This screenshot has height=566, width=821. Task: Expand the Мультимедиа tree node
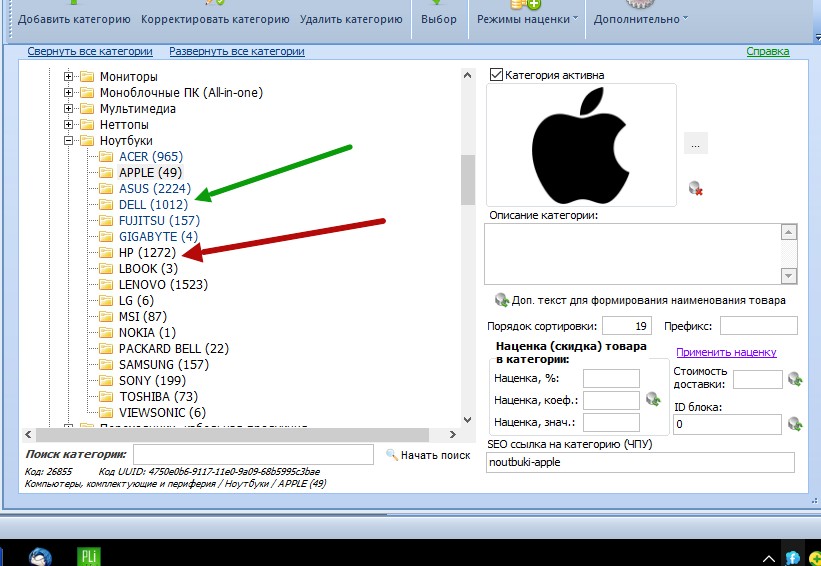(69, 108)
